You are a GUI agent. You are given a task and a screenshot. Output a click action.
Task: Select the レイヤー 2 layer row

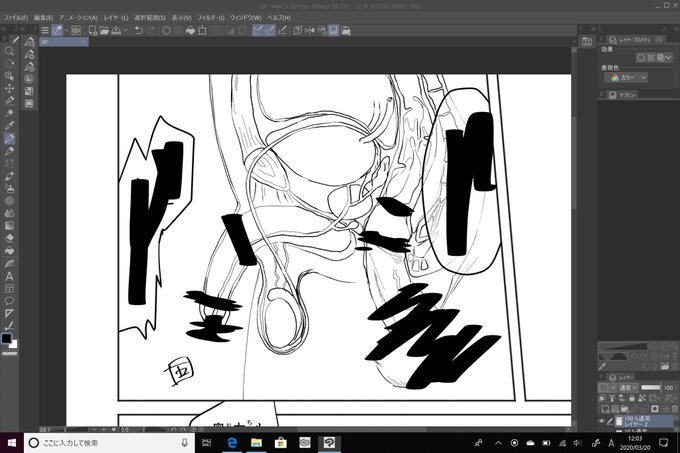coord(644,421)
